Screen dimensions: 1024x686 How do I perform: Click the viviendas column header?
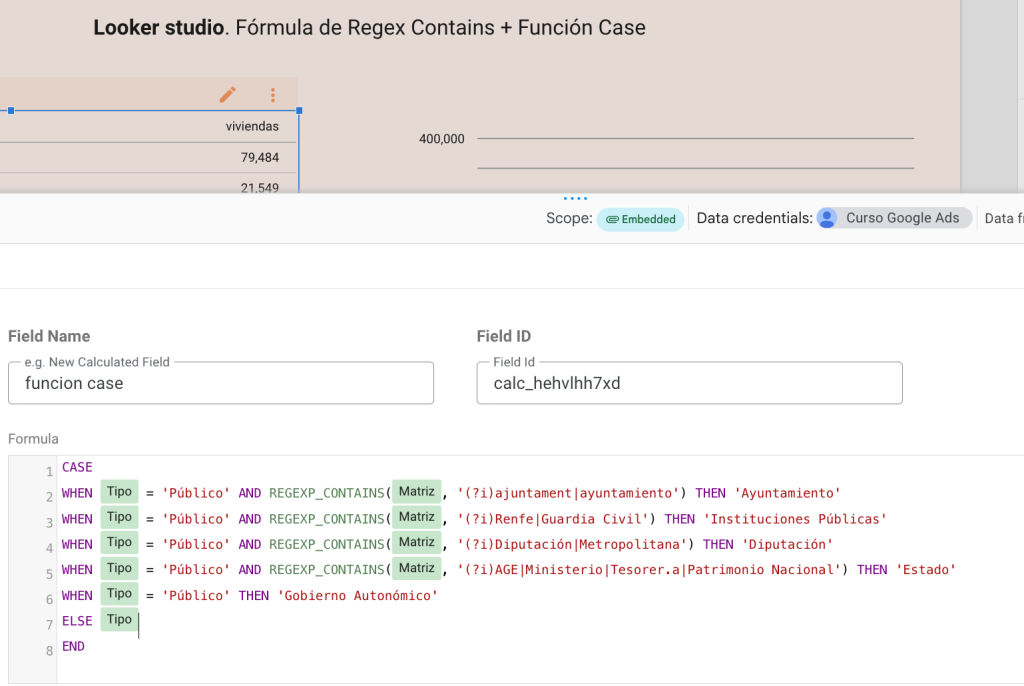(252, 127)
